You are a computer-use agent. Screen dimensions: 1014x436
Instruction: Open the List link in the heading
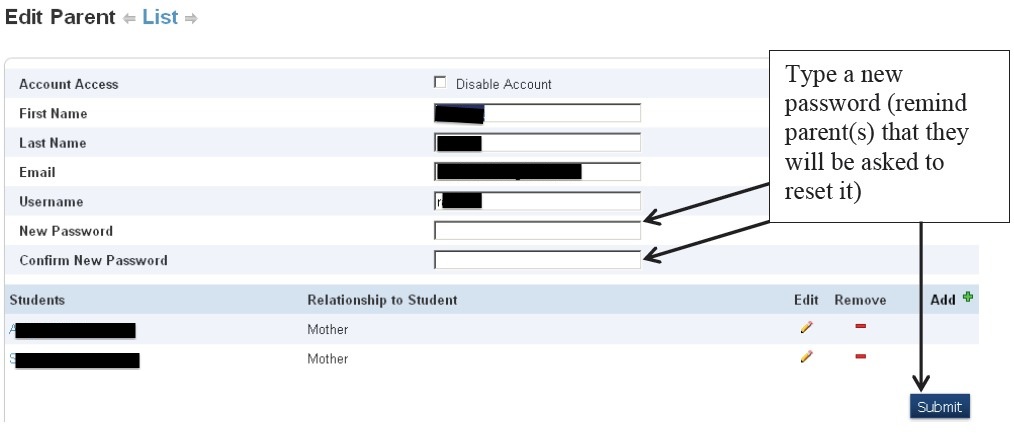click(x=160, y=18)
